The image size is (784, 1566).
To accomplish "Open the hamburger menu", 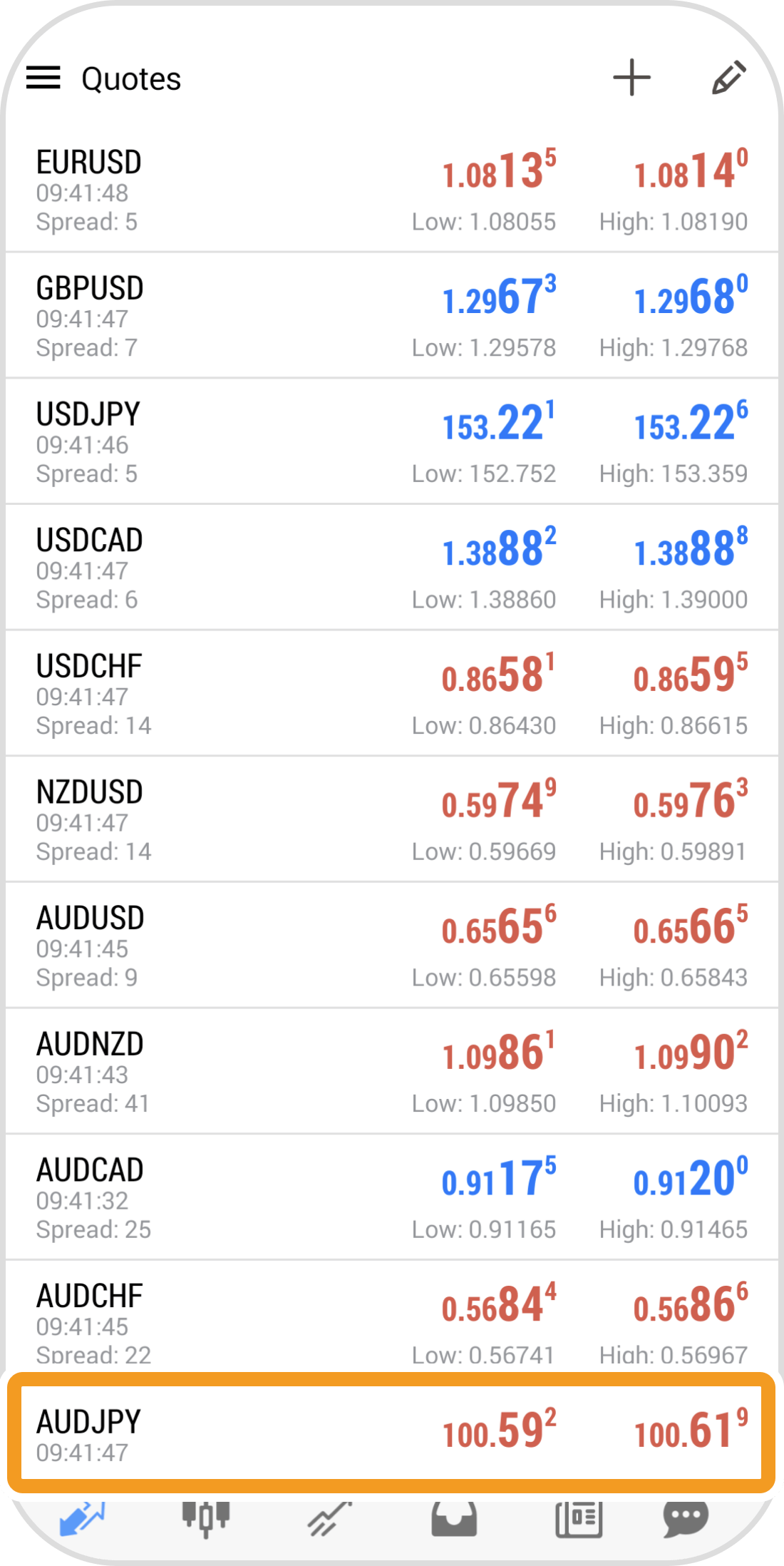I will [43, 78].
